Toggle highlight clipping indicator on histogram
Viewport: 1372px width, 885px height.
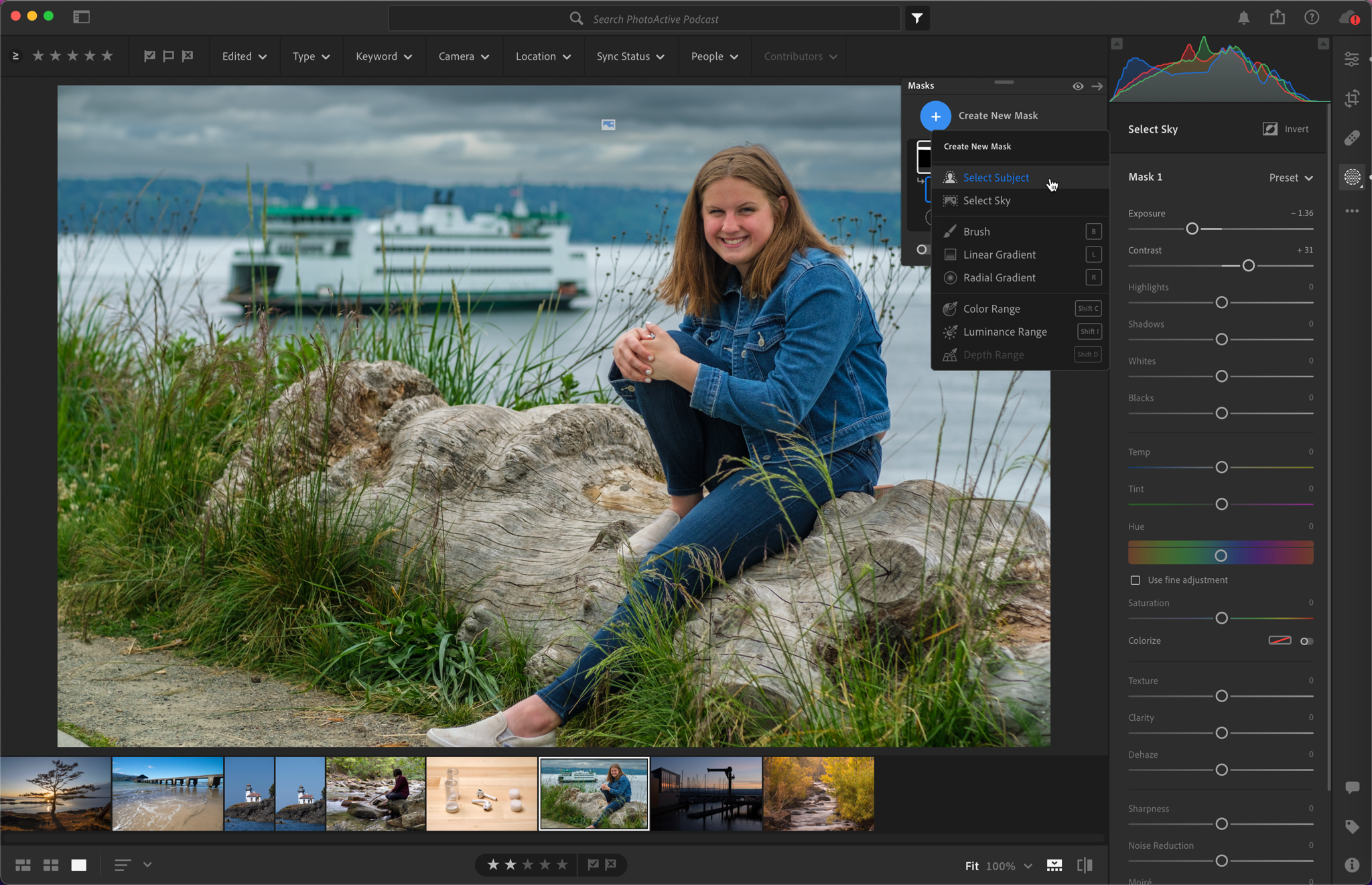click(x=1322, y=44)
